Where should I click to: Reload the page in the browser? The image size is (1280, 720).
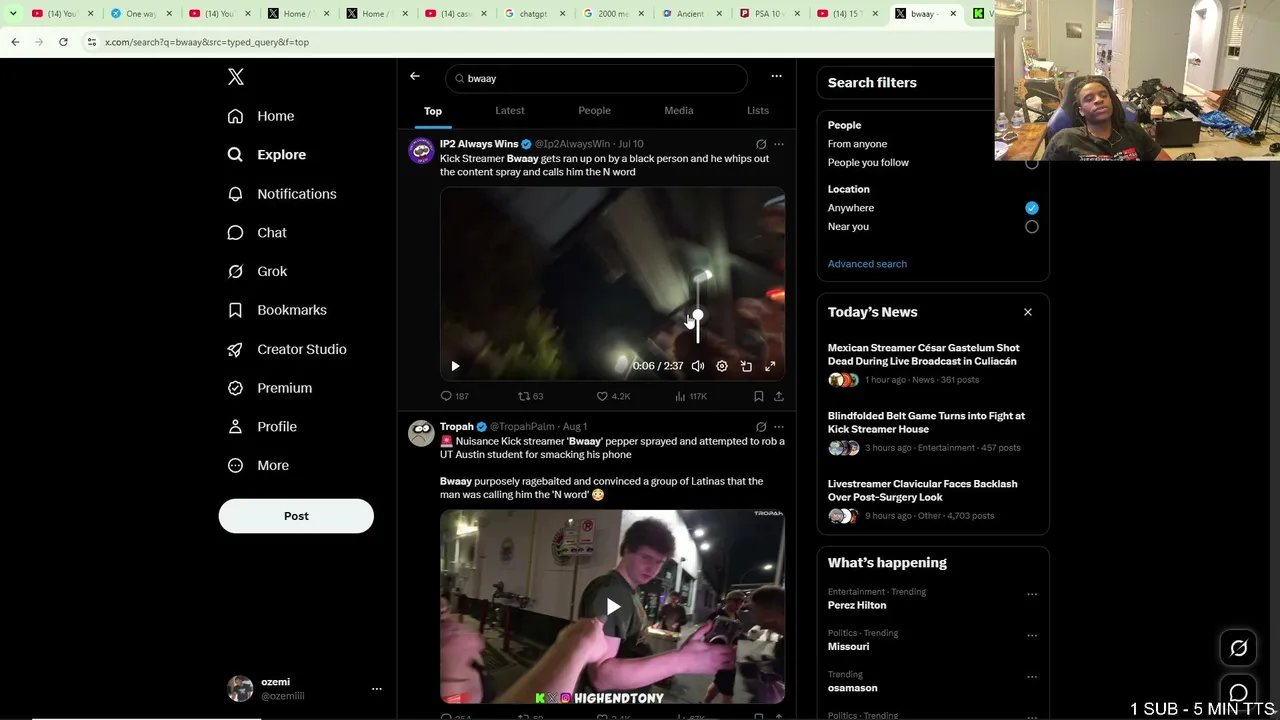coord(63,42)
